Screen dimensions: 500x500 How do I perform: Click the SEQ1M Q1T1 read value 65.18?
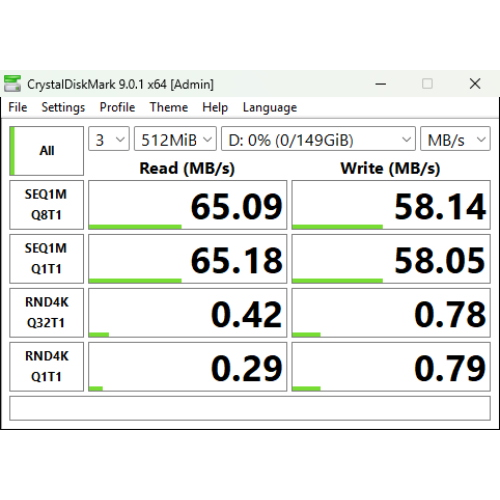[x=188, y=259]
